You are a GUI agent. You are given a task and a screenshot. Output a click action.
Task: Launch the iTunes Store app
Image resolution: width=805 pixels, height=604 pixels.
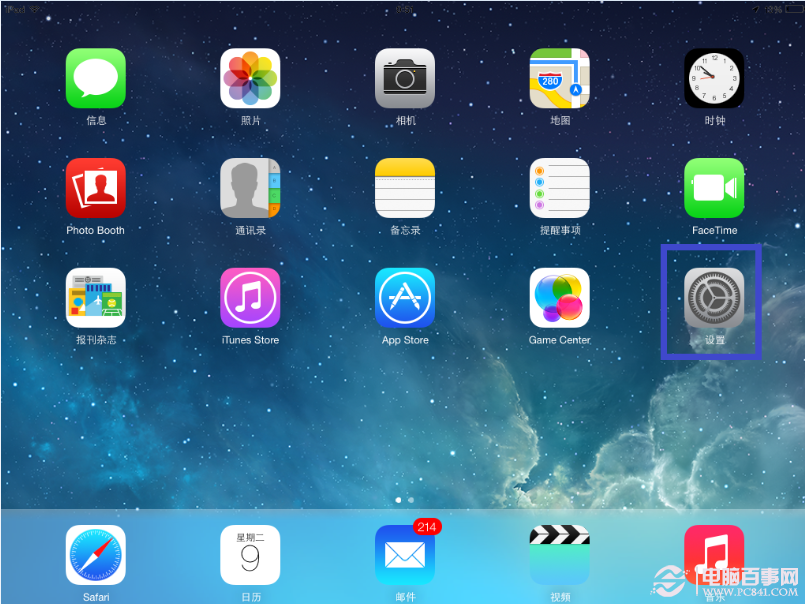[250, 298]
